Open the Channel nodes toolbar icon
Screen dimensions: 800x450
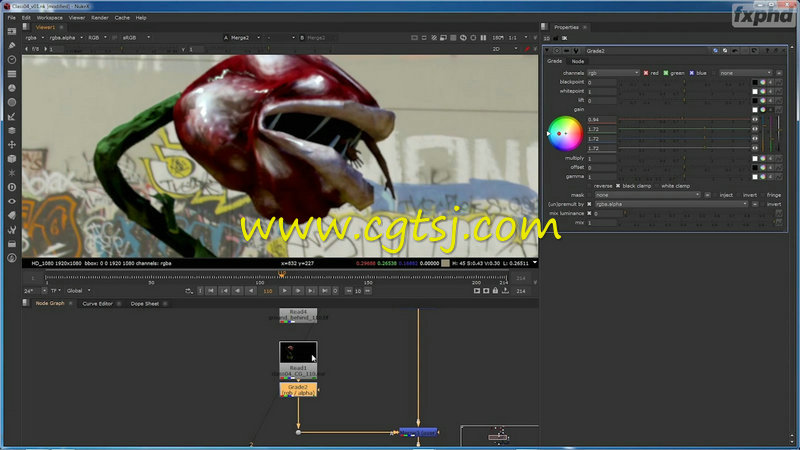coord(12,74)
